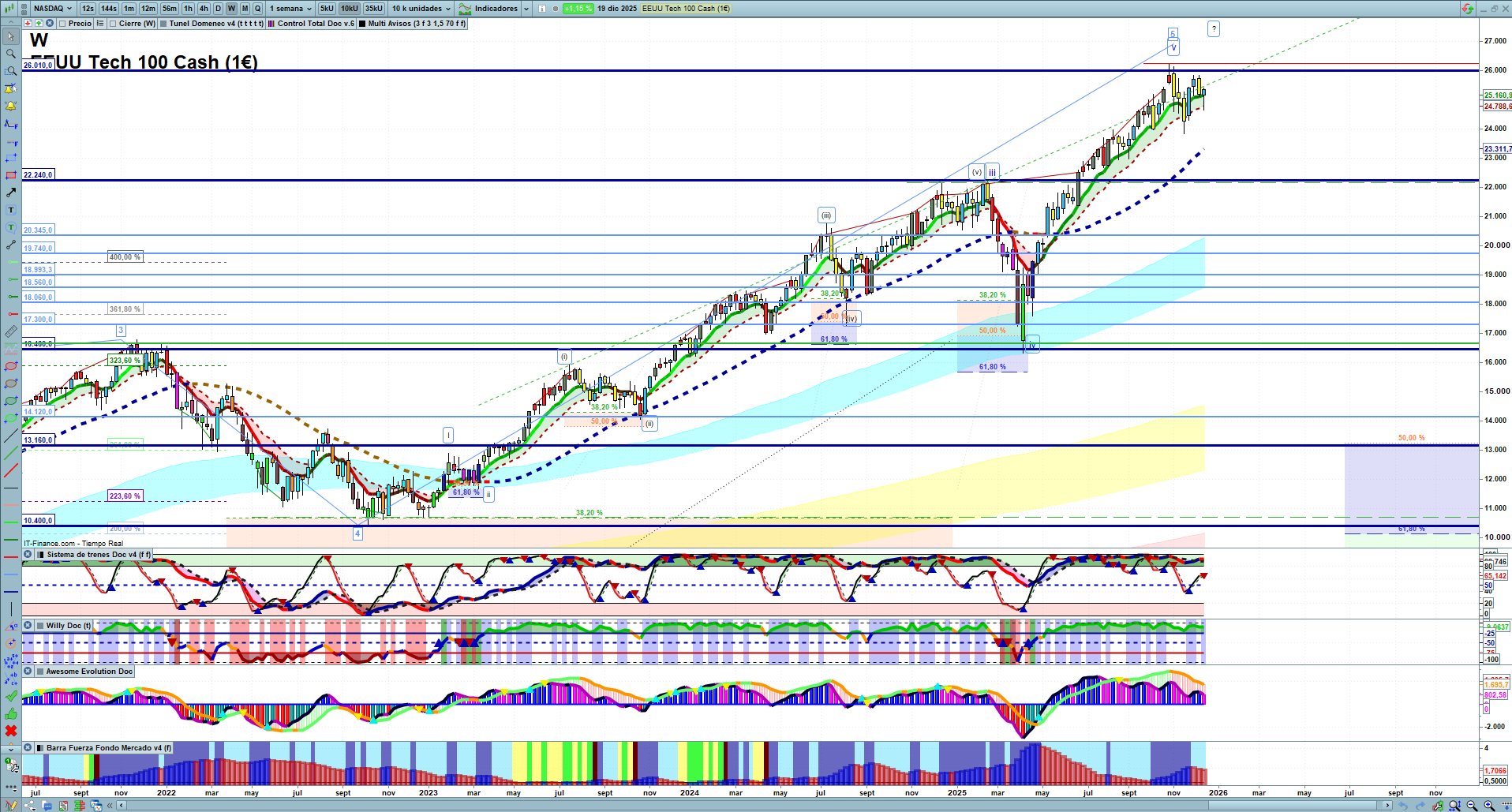This screenshot has width=1512, height=812.
Task: Click the red X delete icon
Action: 11,731
